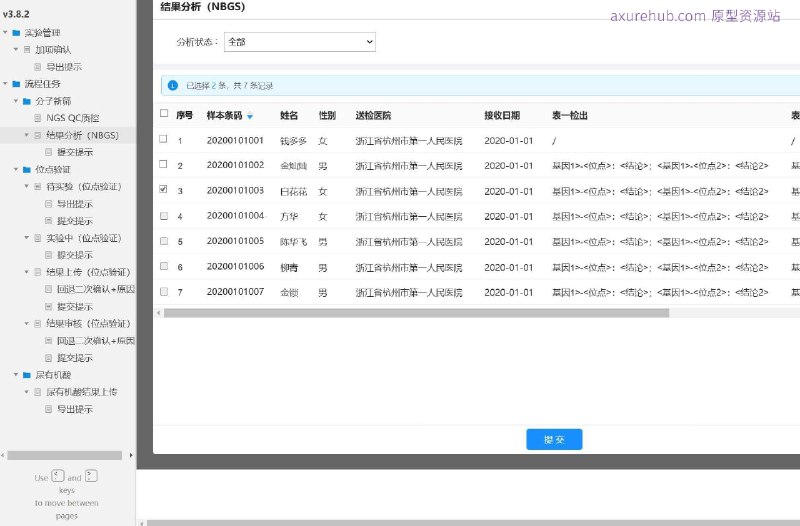The height and width of the screenshot is (526, 800).
Task: Open 提交提示 page under 结果上传
Action: (74, 307)
